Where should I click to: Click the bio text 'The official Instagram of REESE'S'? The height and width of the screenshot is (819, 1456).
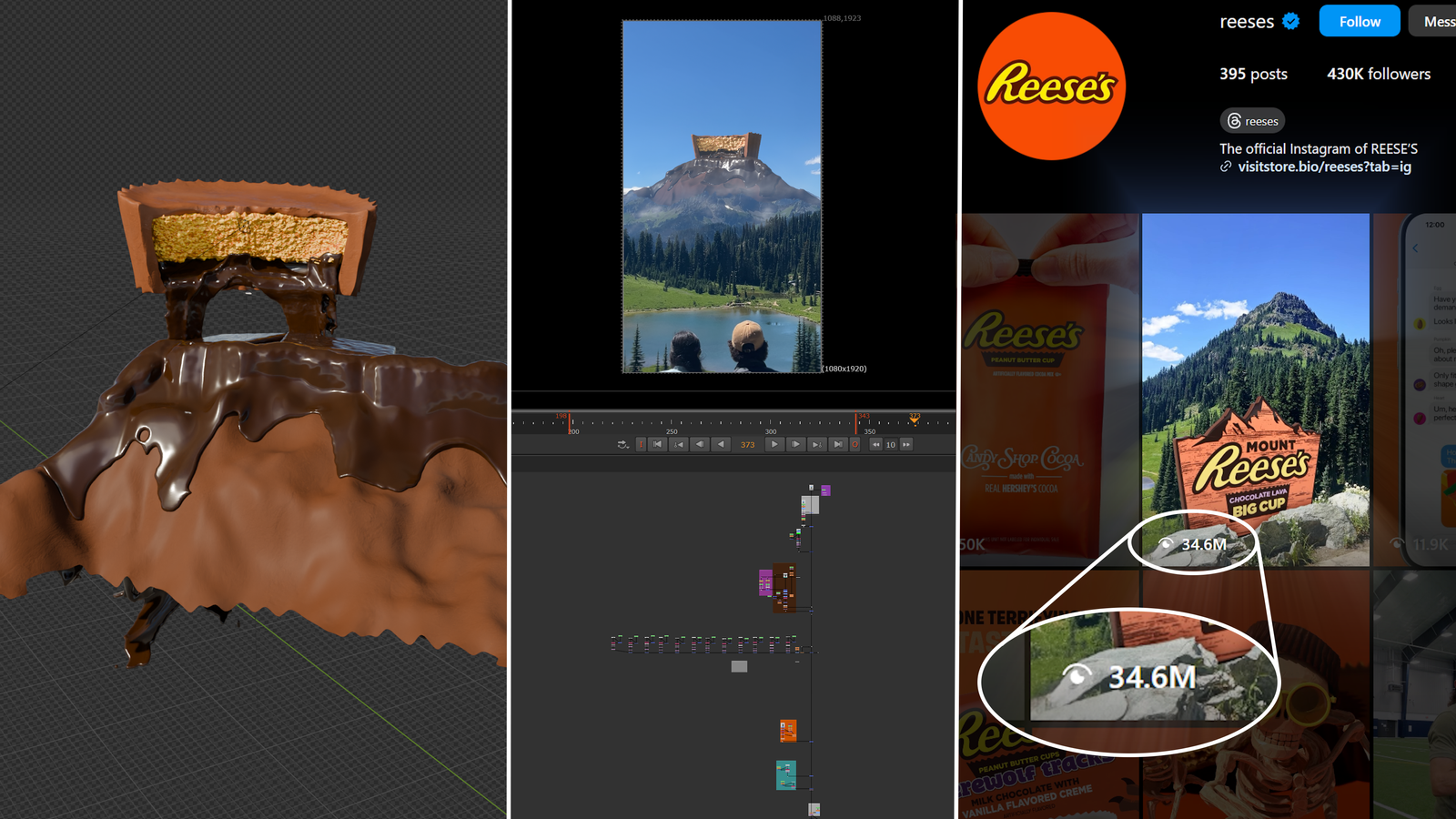[x=1319, y=148]
